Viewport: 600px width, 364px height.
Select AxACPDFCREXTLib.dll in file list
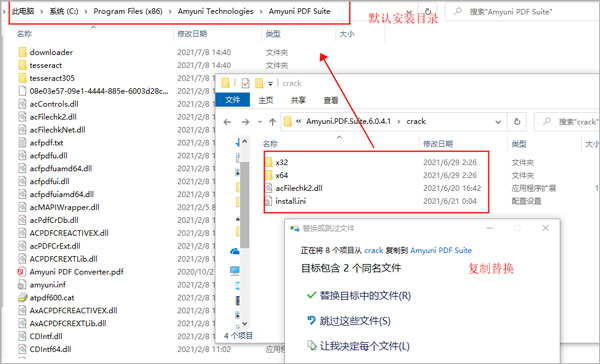pos(68,323)
